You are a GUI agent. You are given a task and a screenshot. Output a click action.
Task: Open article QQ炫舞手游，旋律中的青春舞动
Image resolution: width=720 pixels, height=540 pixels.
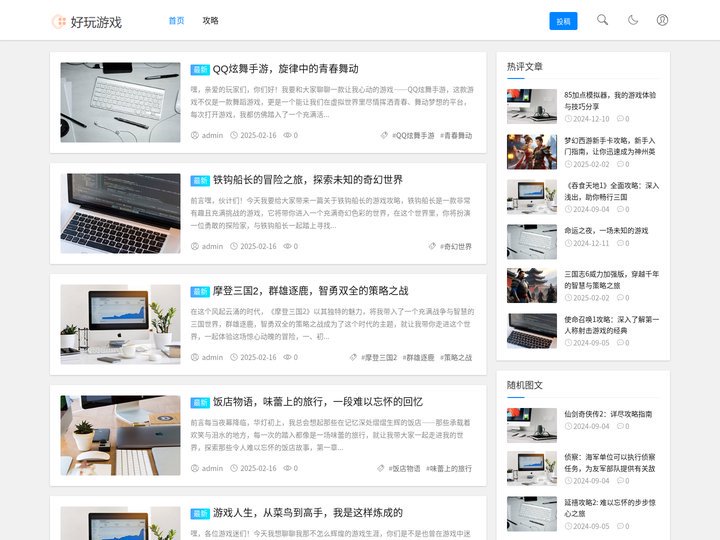click(285, 69)
